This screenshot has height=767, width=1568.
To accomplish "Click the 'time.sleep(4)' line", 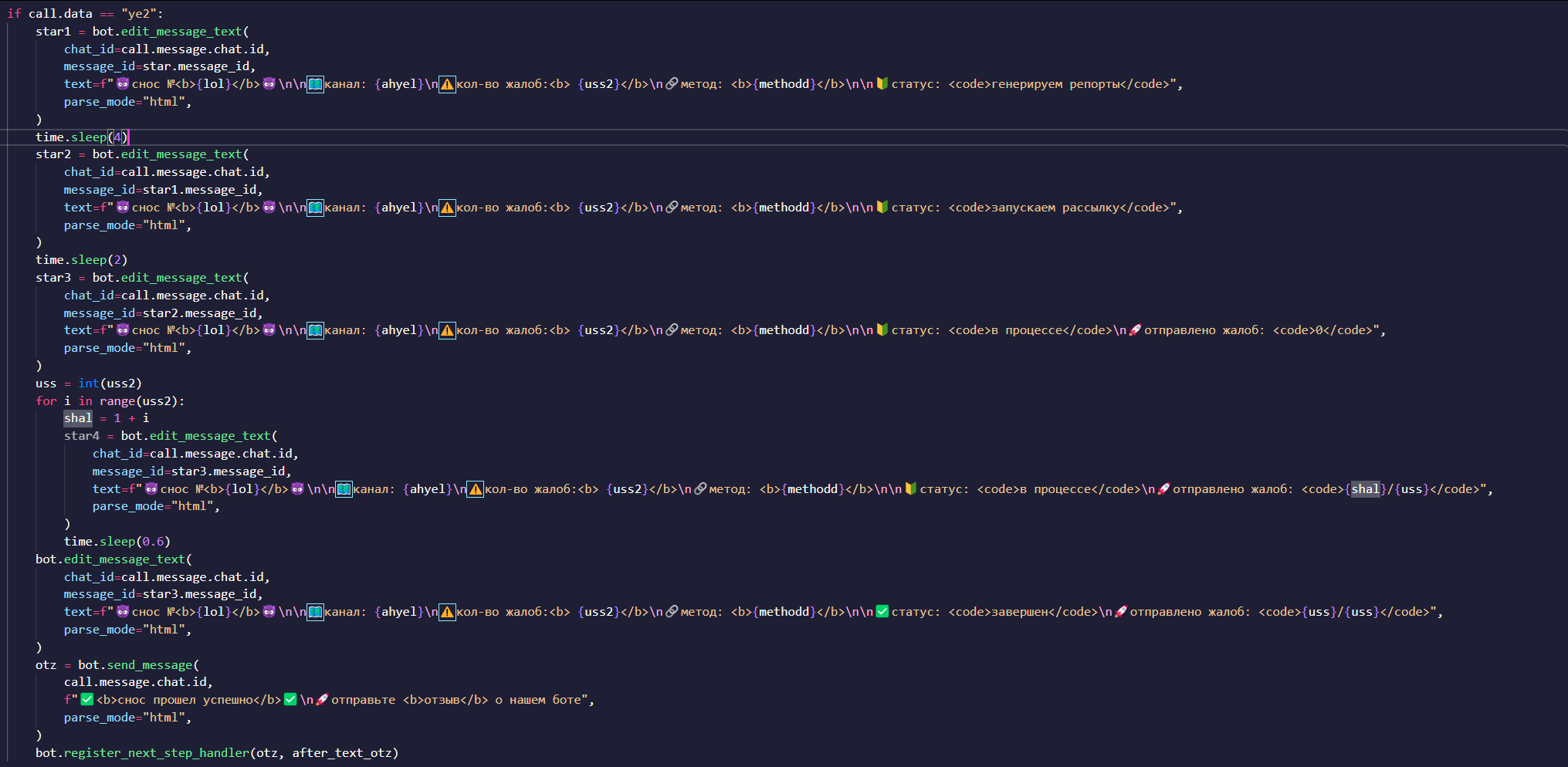I will point(82,137).
